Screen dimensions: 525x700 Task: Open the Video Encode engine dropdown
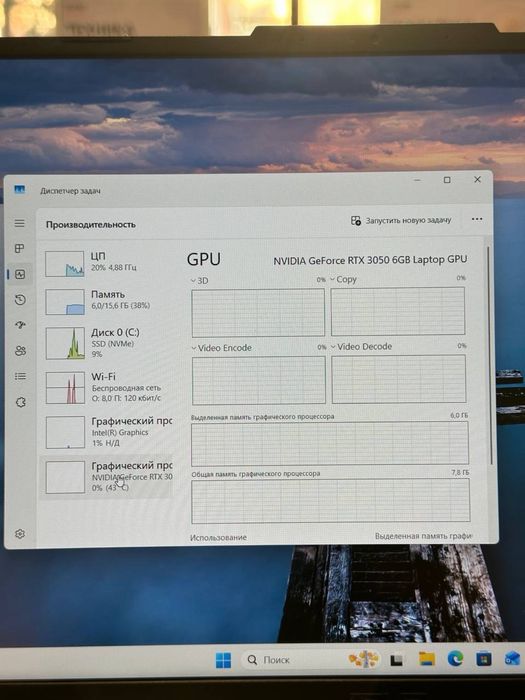coord(221,348)
